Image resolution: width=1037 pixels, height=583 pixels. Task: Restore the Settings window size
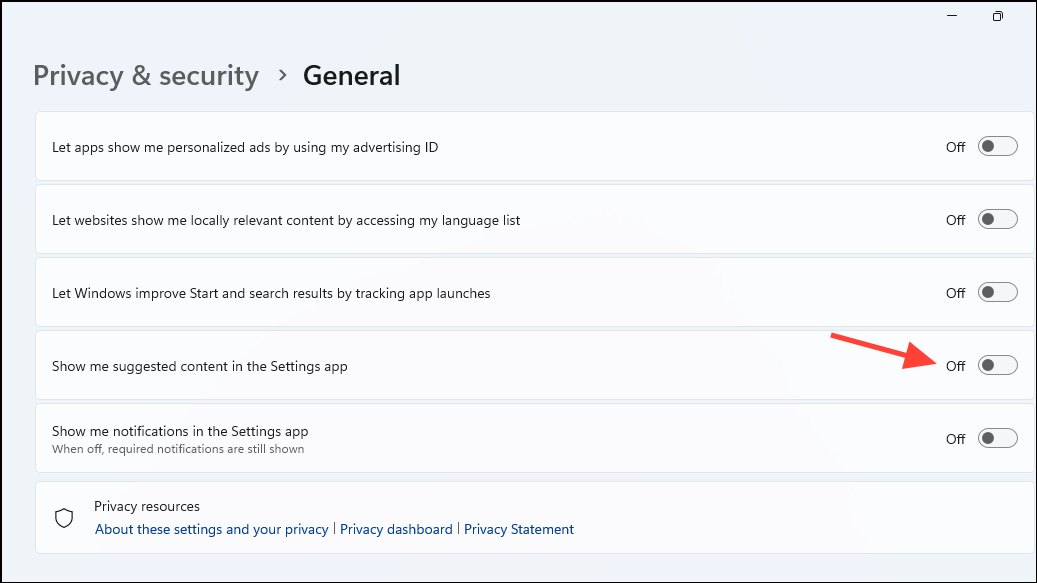click(997, 16)
